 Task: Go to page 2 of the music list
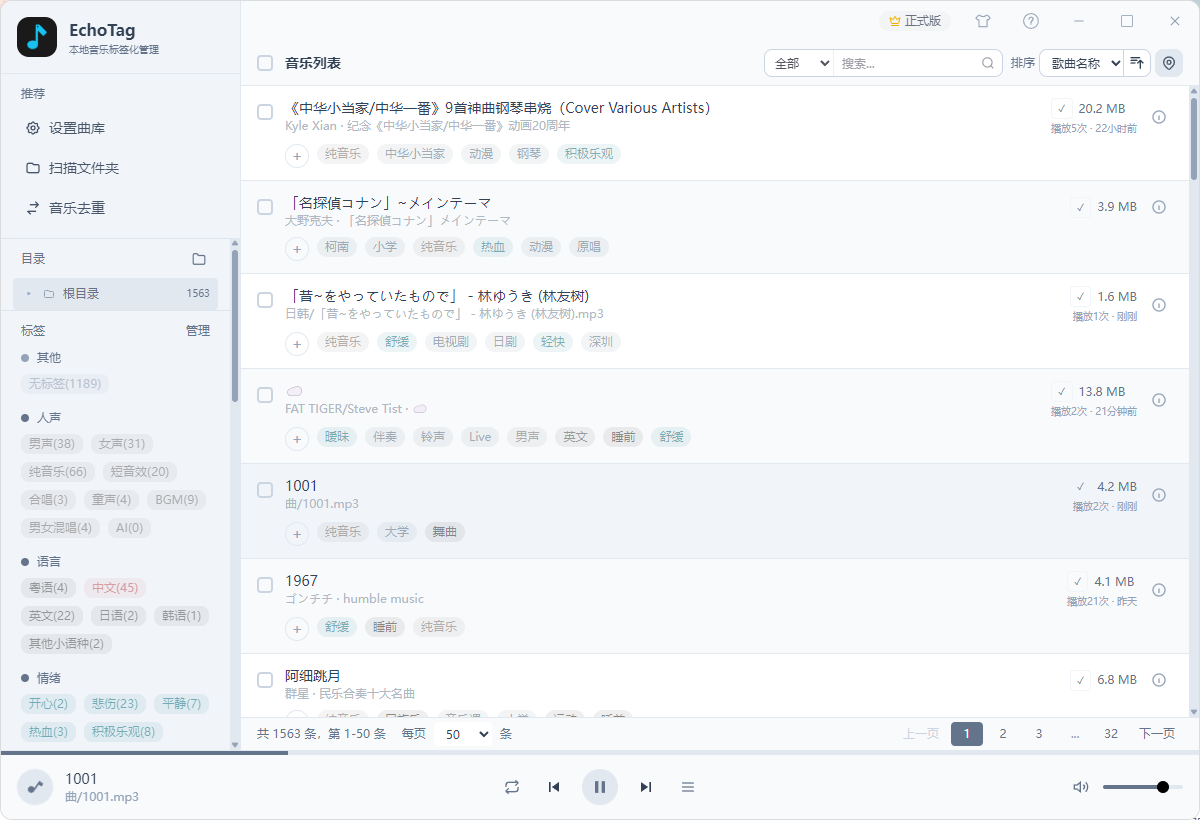pyautogui.click(x=1003, y=733)
